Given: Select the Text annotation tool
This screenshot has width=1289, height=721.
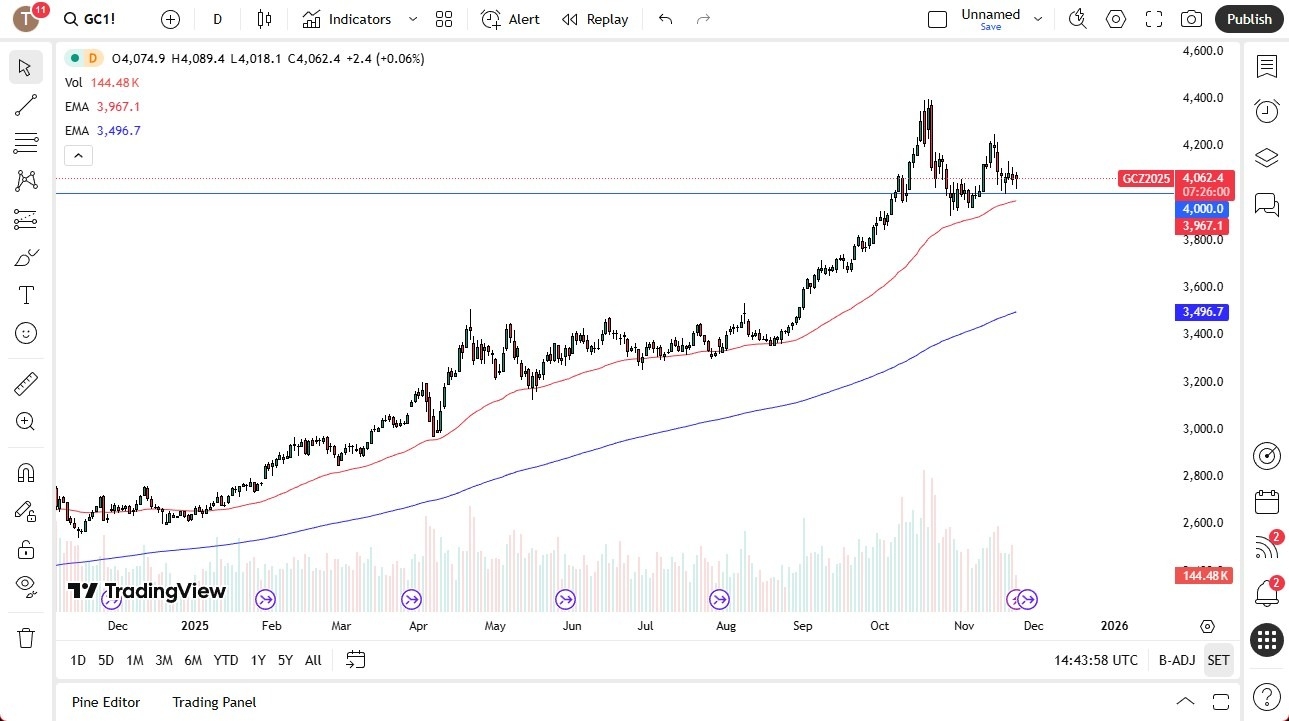Looking at the screenshot, I should tap(25, 294).
